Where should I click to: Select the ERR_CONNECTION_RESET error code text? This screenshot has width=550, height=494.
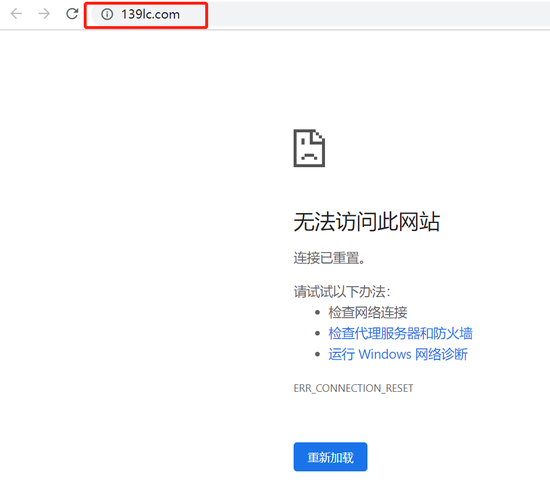353,388
